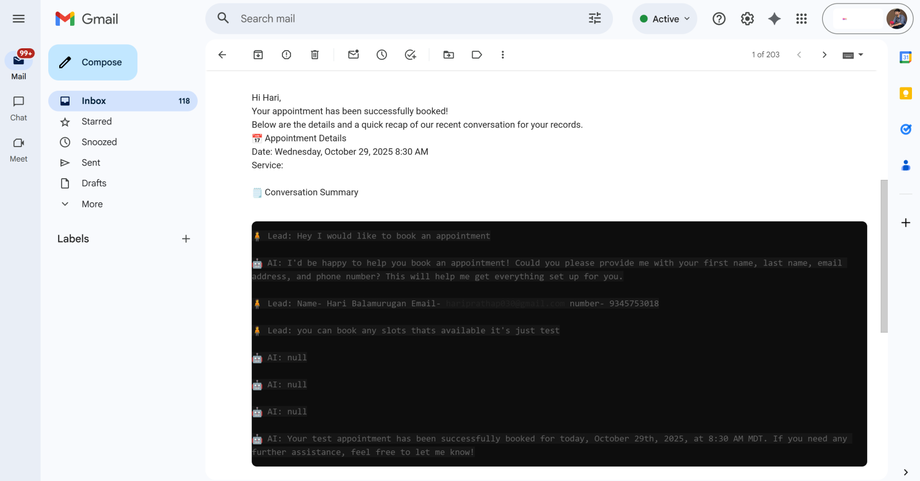The image size is (920, 481).
Task: Snooze this email
Action: click(381, 55)
